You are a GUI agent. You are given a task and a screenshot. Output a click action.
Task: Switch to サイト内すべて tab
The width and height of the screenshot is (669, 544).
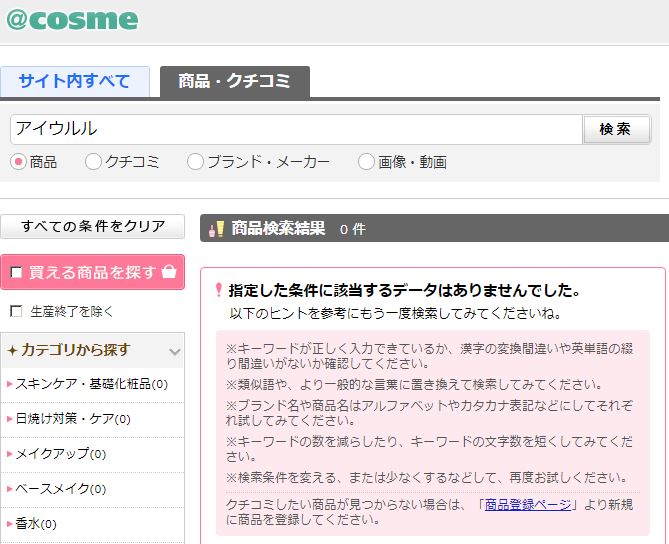[75, 81]
